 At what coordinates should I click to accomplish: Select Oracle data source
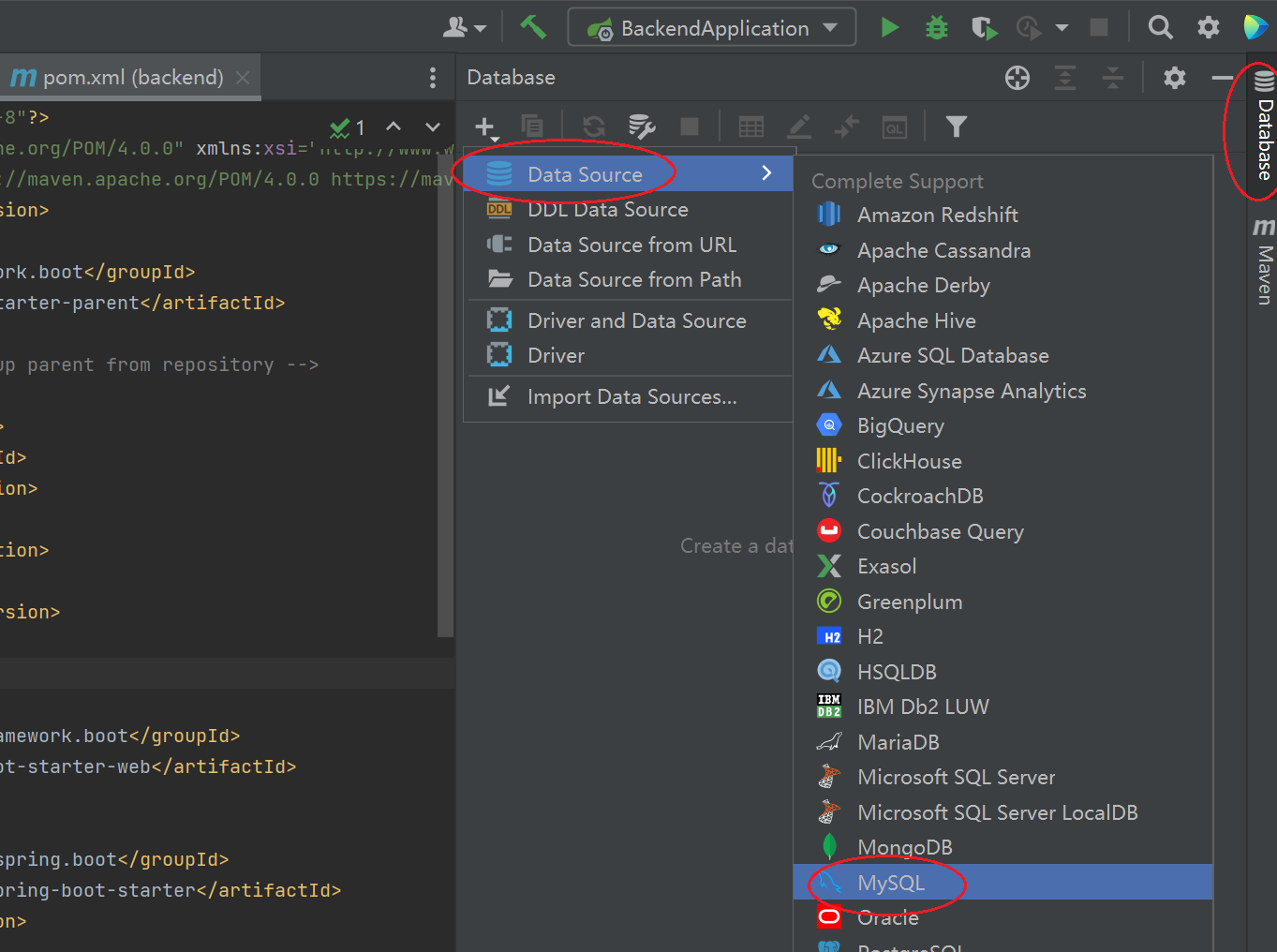tap(1002, 917)
